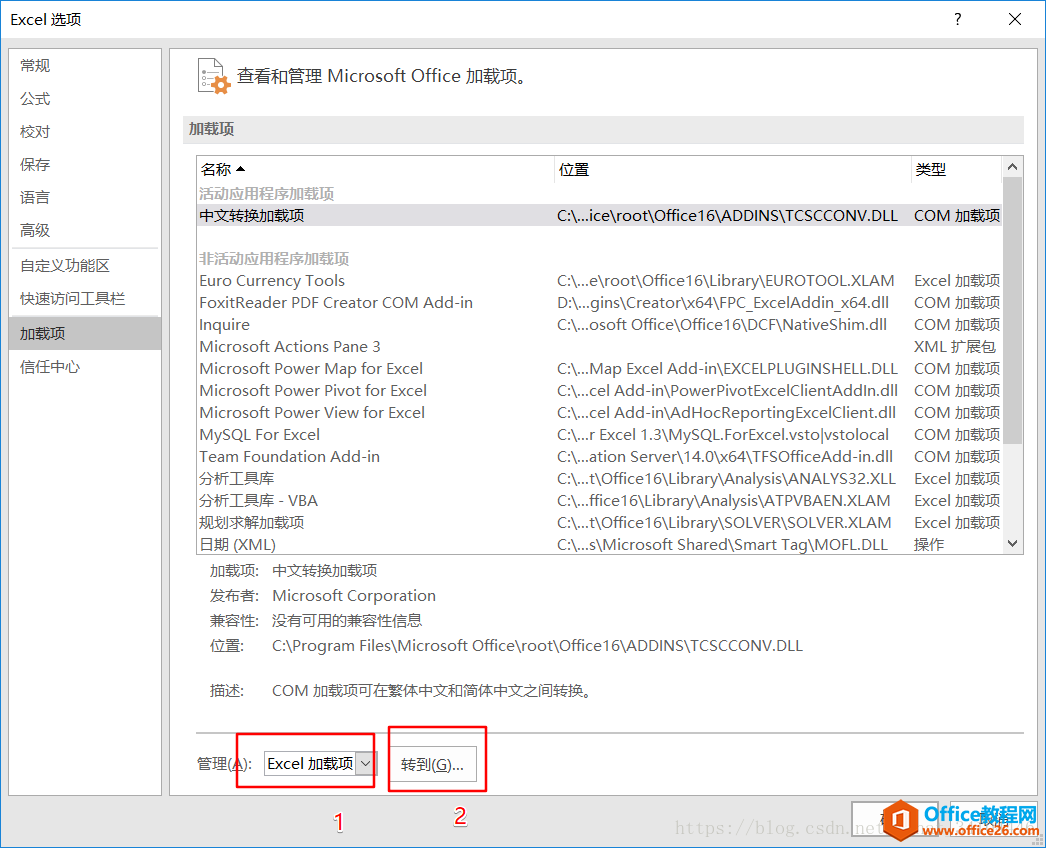Click the sort arrow on the 名称 column
The height and width of the screenshot is (848, 1046).
[x=240, y=168]
